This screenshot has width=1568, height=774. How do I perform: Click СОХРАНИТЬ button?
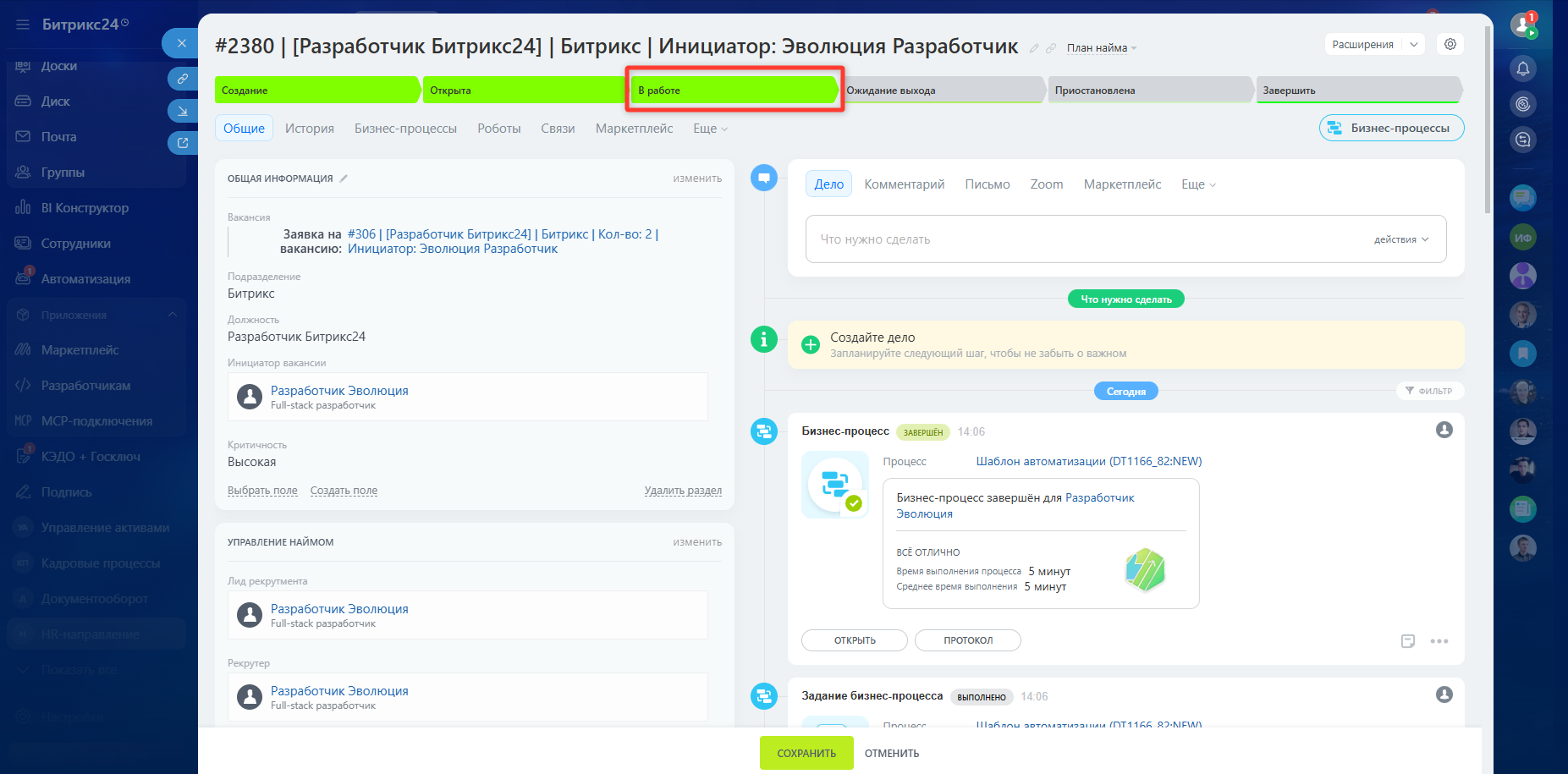[806, 753]
